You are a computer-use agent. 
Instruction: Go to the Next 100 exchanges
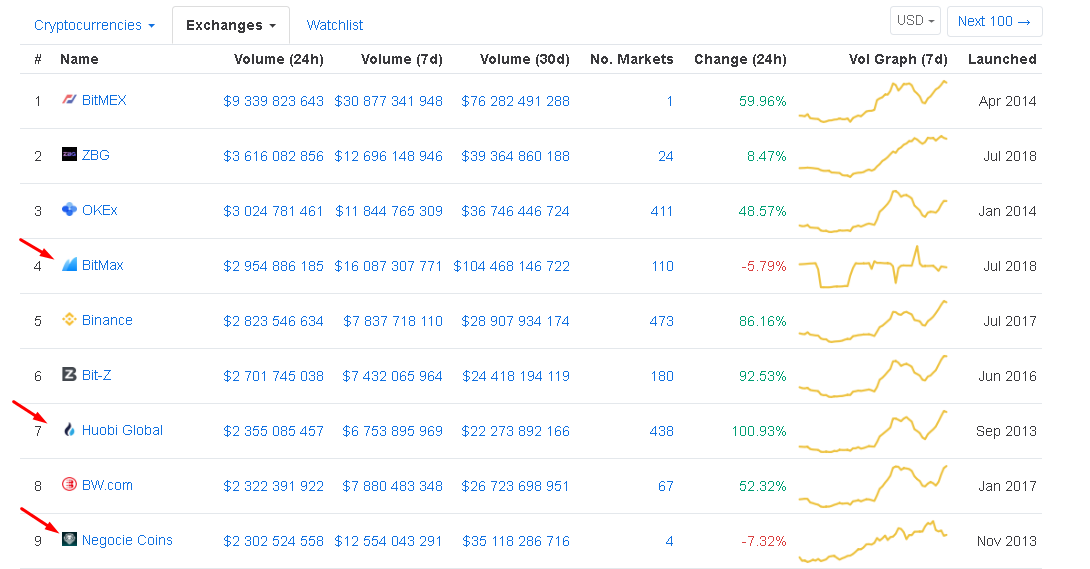994,21
